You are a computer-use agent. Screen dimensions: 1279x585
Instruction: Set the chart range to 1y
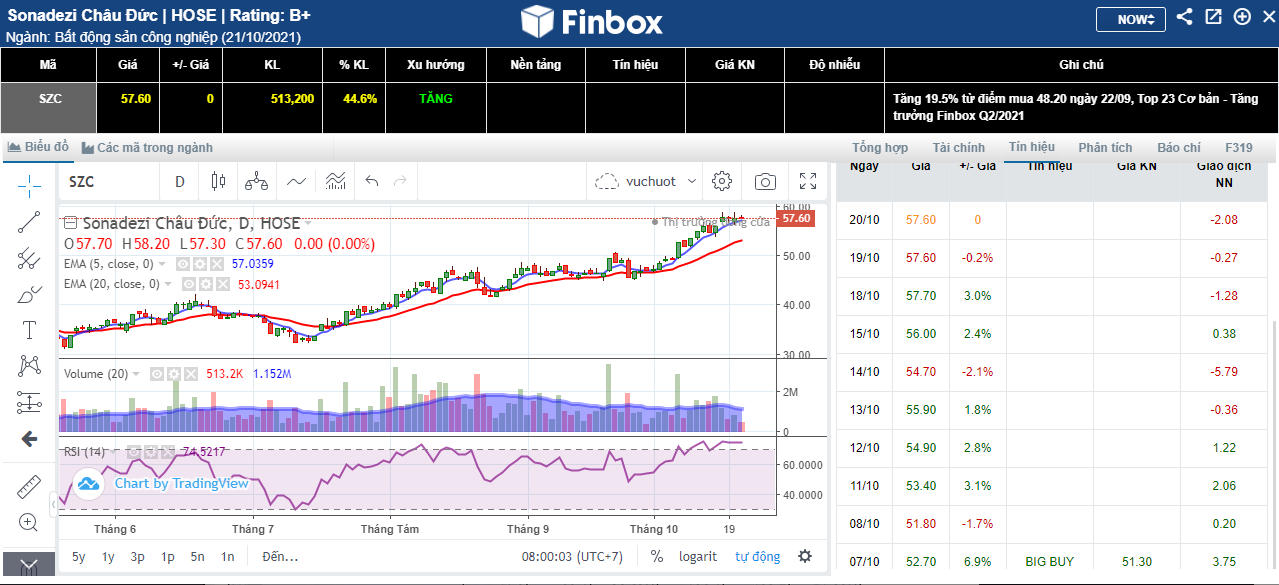[x=108, y=556]
